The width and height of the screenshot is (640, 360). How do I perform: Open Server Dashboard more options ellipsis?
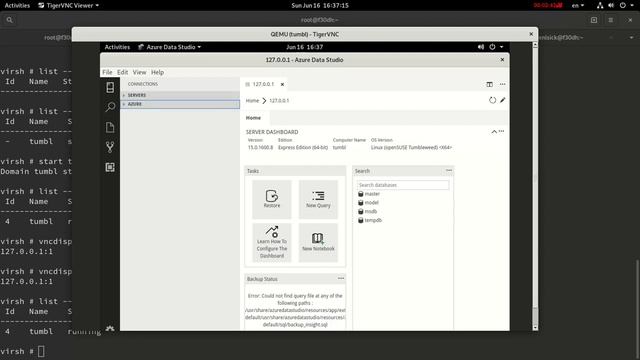[502, 131]
